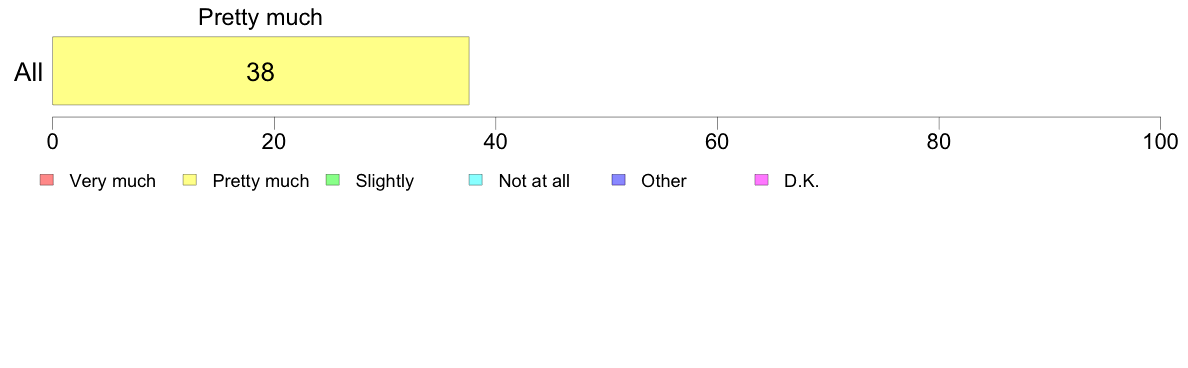The image size is (1188, 368).
Task: Click the All row label
Action: (29, 73)
